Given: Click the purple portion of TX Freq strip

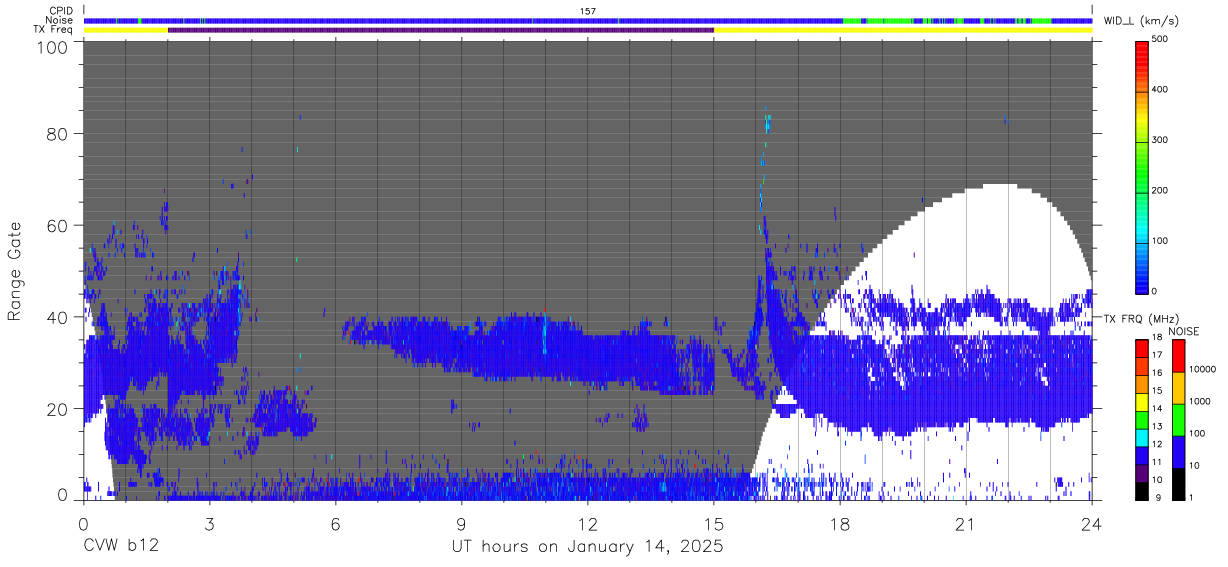Looking at the screenshot, I should [440, 30].
